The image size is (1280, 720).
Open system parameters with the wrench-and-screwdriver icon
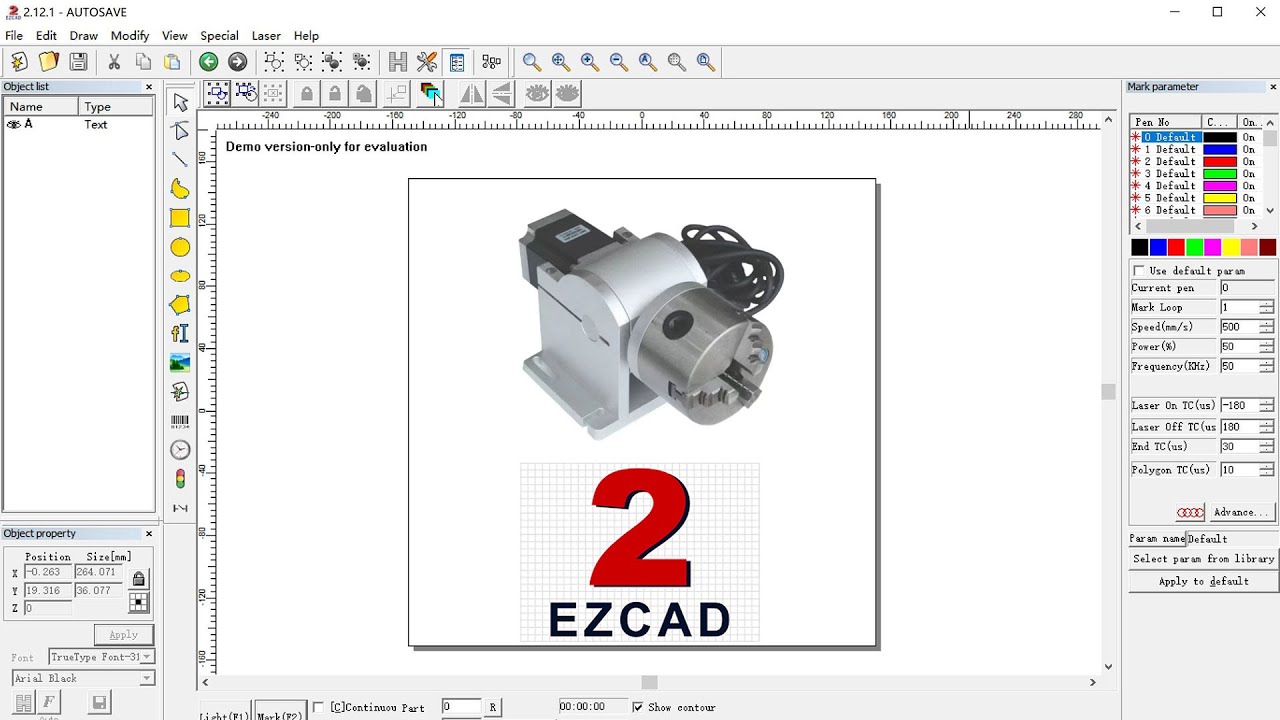427,62
